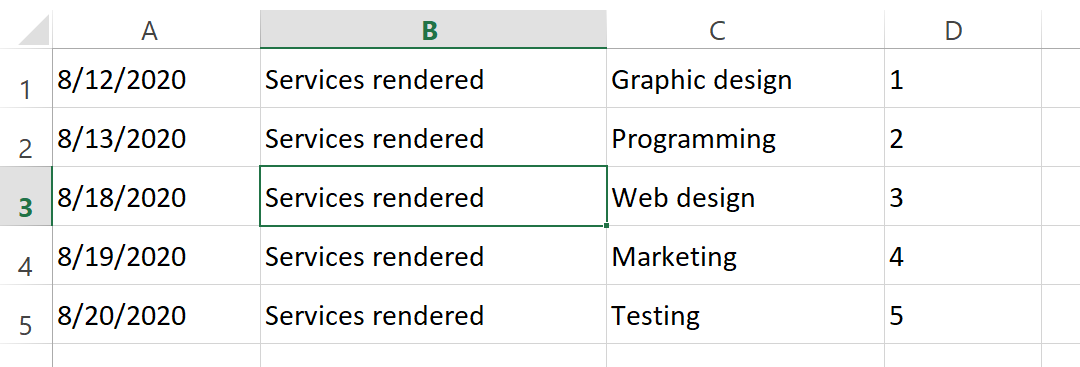
Task: Select row 4 header
Action: point(25,256)
